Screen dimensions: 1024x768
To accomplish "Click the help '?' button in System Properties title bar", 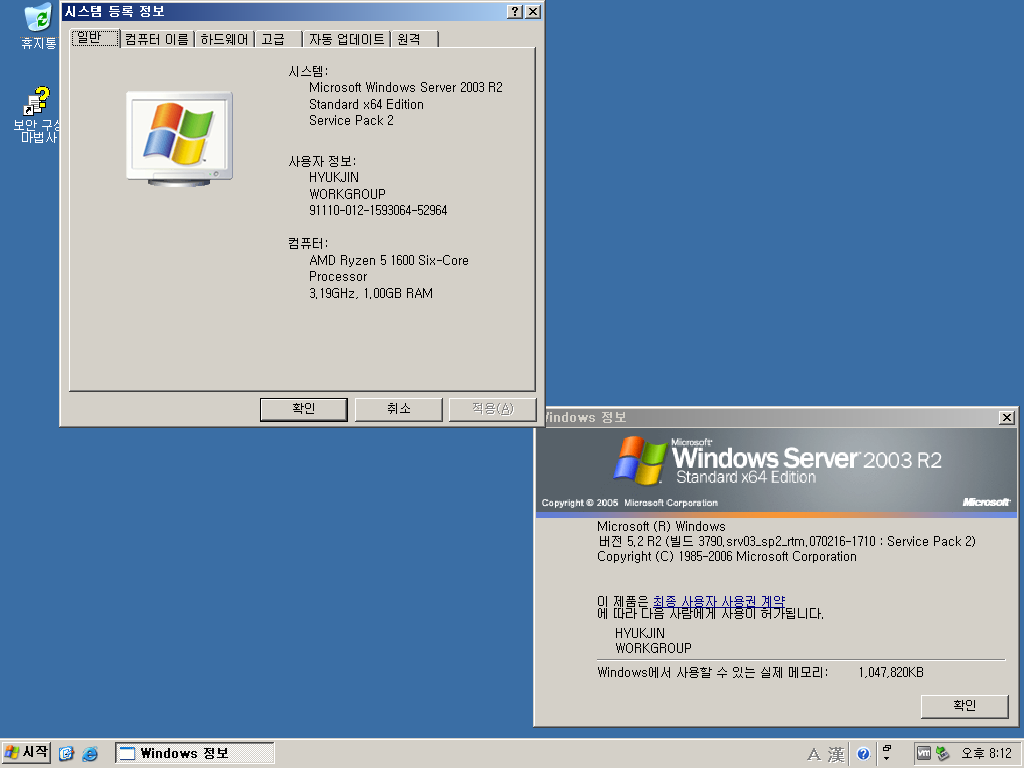I will pyautogui.click(x=515, y=12).
